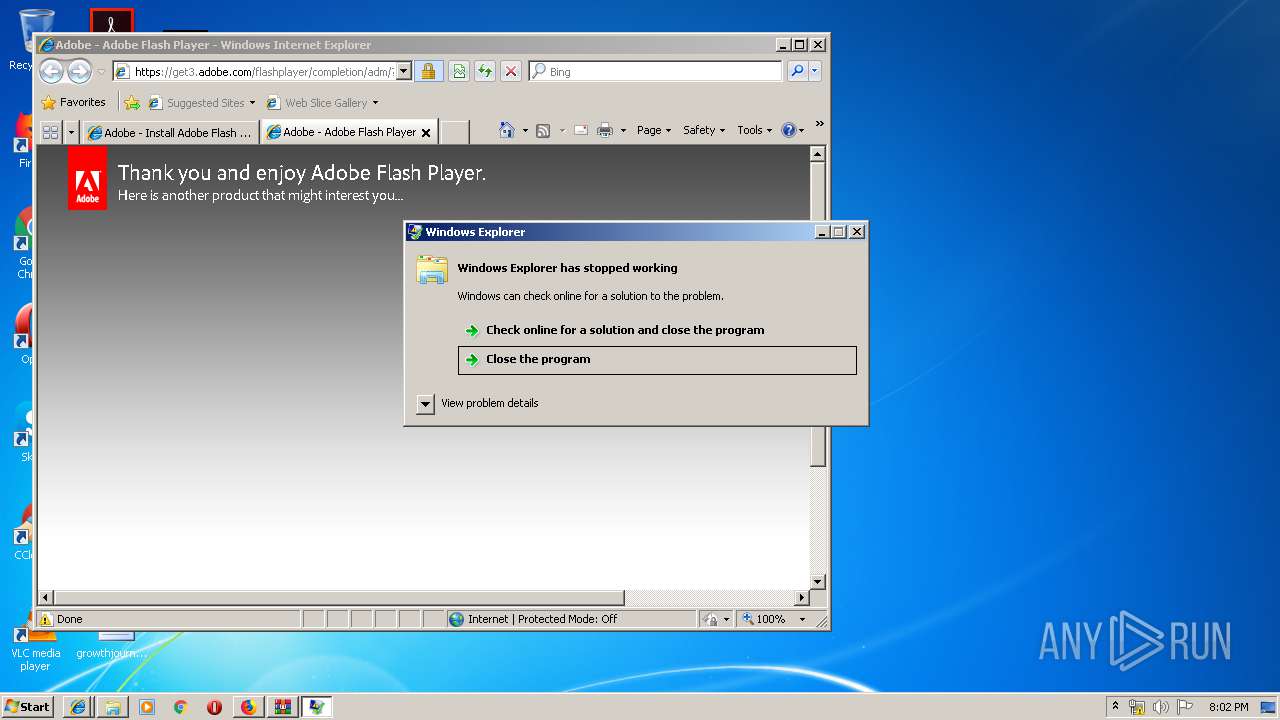Open the Start menu
This screenshot has height=720, width=1280.
coord(28,706)
